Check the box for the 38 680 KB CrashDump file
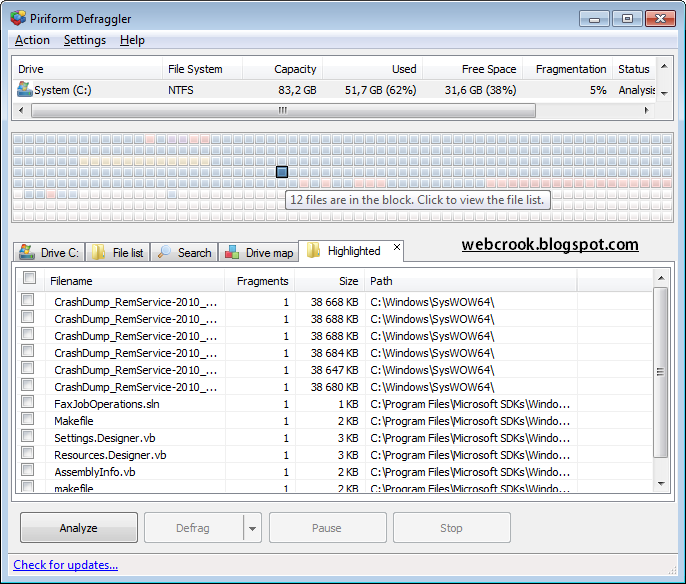686x584 pixels. [28, 385]
